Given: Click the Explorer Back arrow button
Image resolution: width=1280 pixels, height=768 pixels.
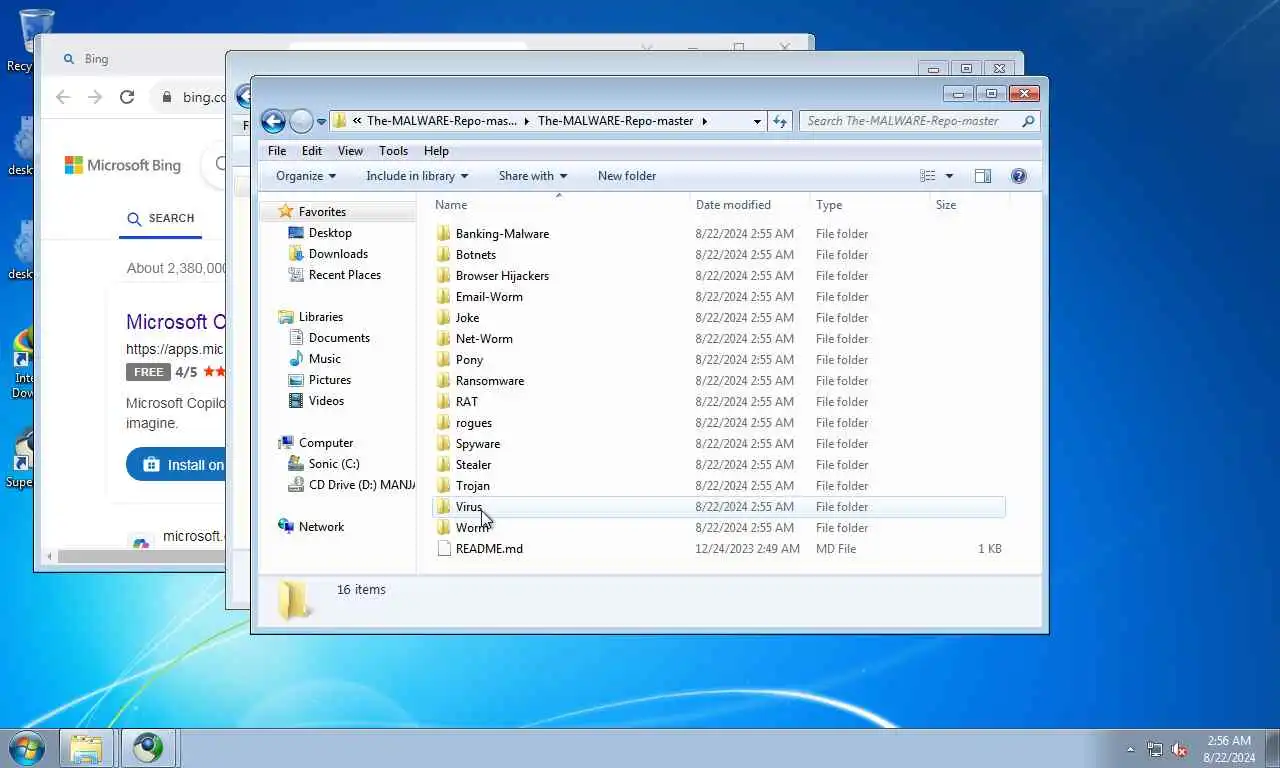Looking at the screenshot, I should click(x=273, y=121).
